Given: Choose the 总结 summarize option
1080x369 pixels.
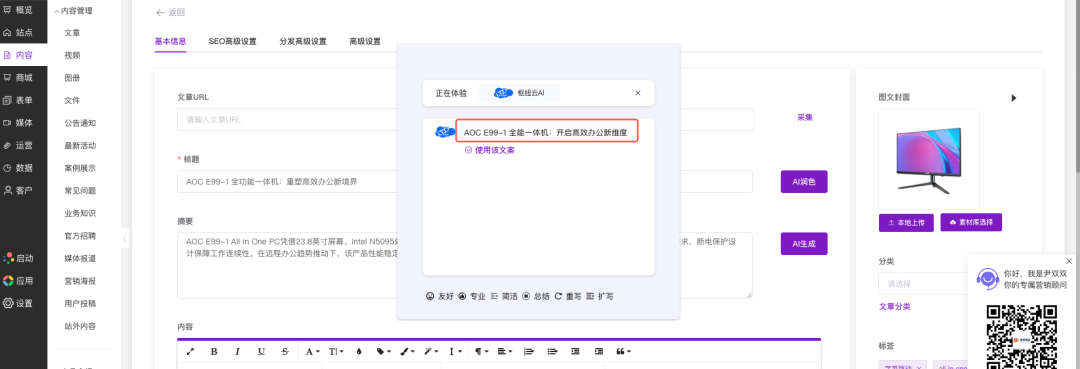Looking at the screenshot, I should point(536,296).
